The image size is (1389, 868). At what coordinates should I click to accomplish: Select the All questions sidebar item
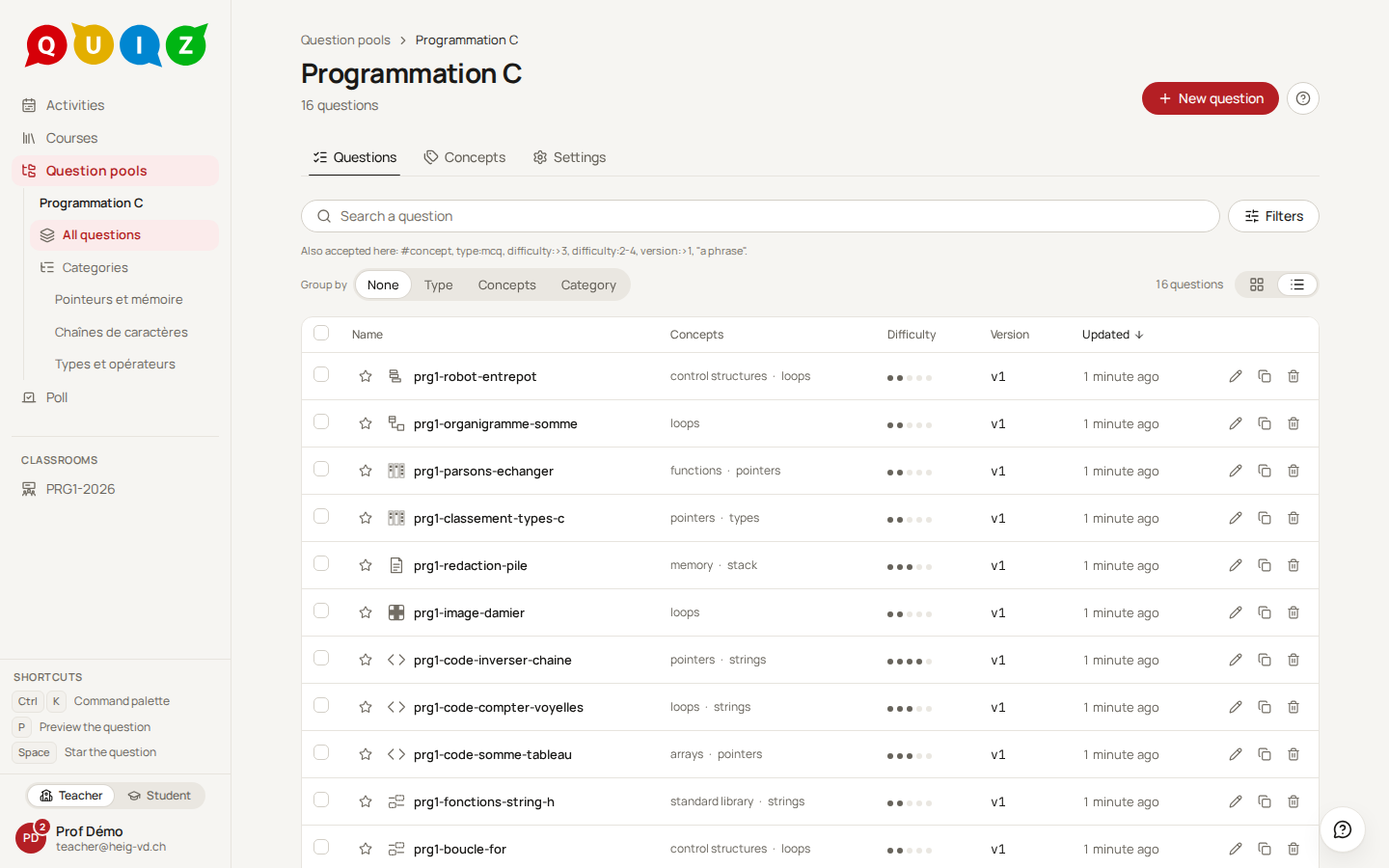click(x=124, y=235)
